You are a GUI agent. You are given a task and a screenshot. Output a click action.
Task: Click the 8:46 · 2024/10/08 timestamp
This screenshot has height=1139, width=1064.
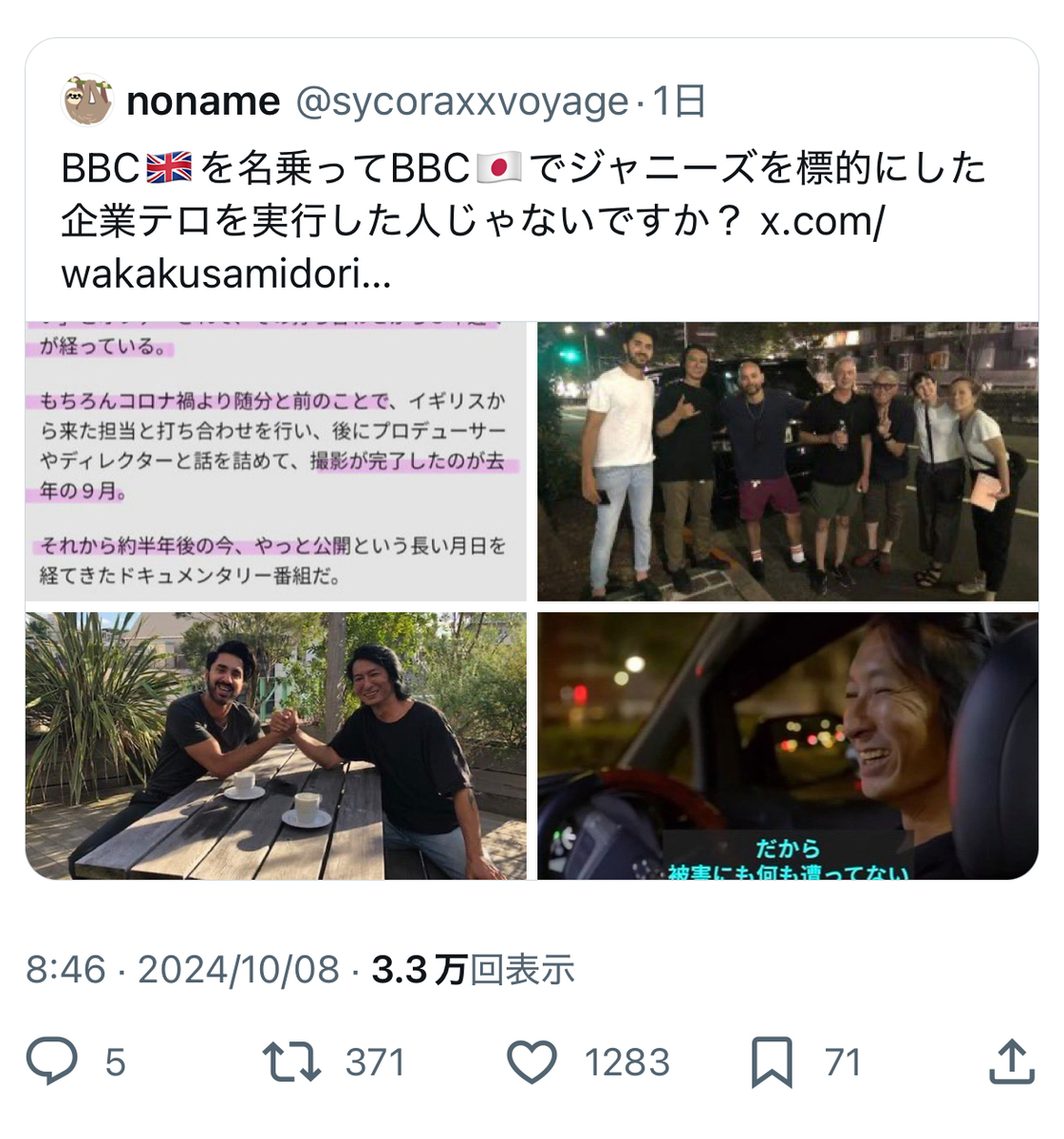pos(182,969)
